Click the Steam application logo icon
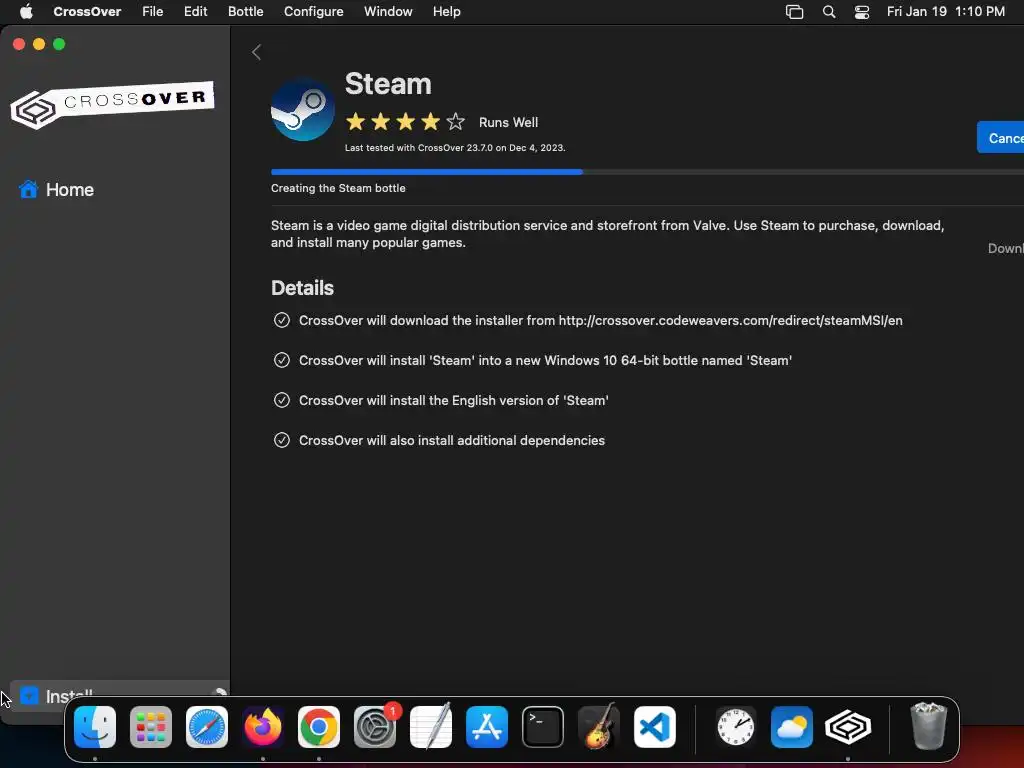1024x768 pixels. click(x=302, y=109)
